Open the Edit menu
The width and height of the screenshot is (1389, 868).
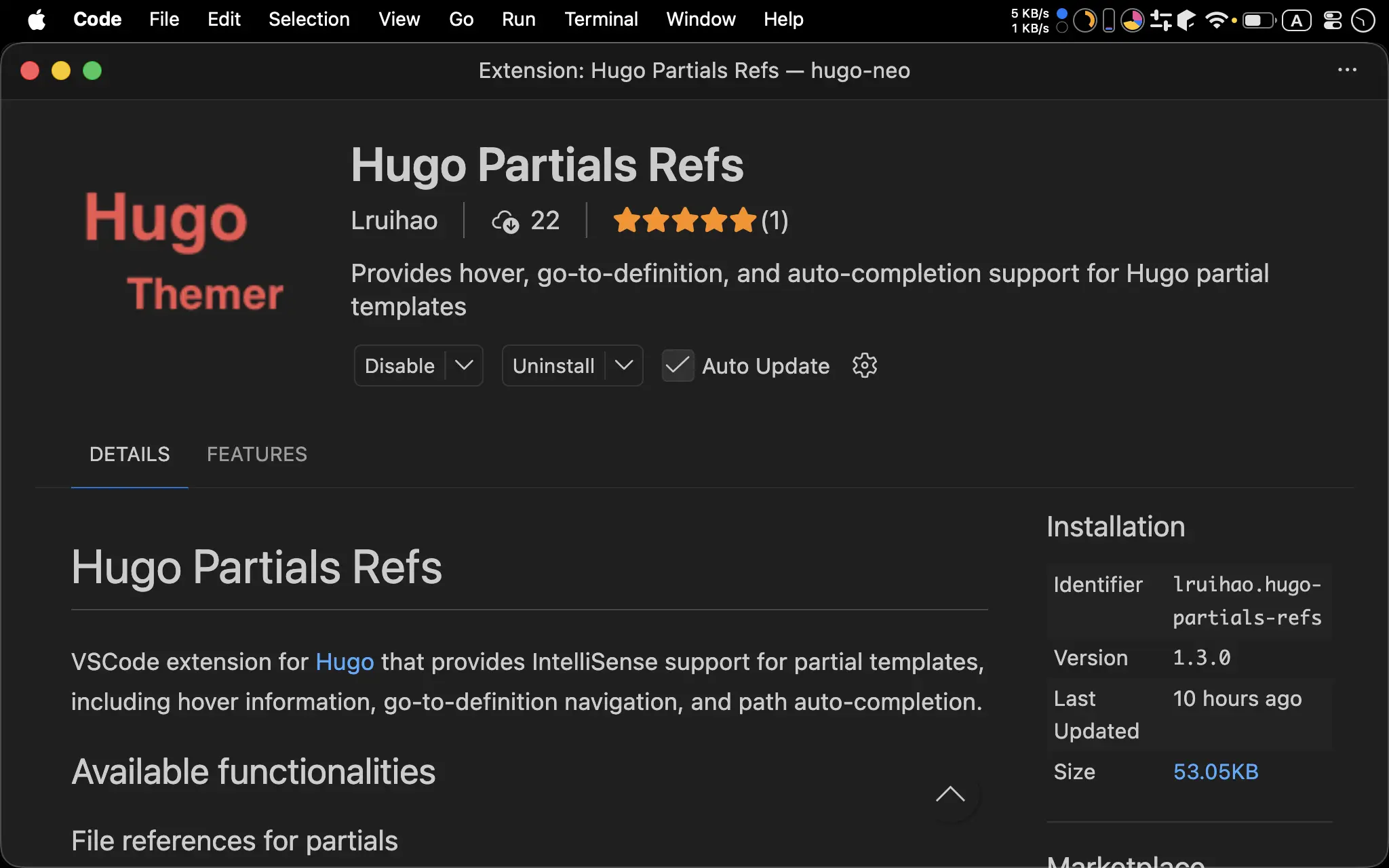point(224,20)
